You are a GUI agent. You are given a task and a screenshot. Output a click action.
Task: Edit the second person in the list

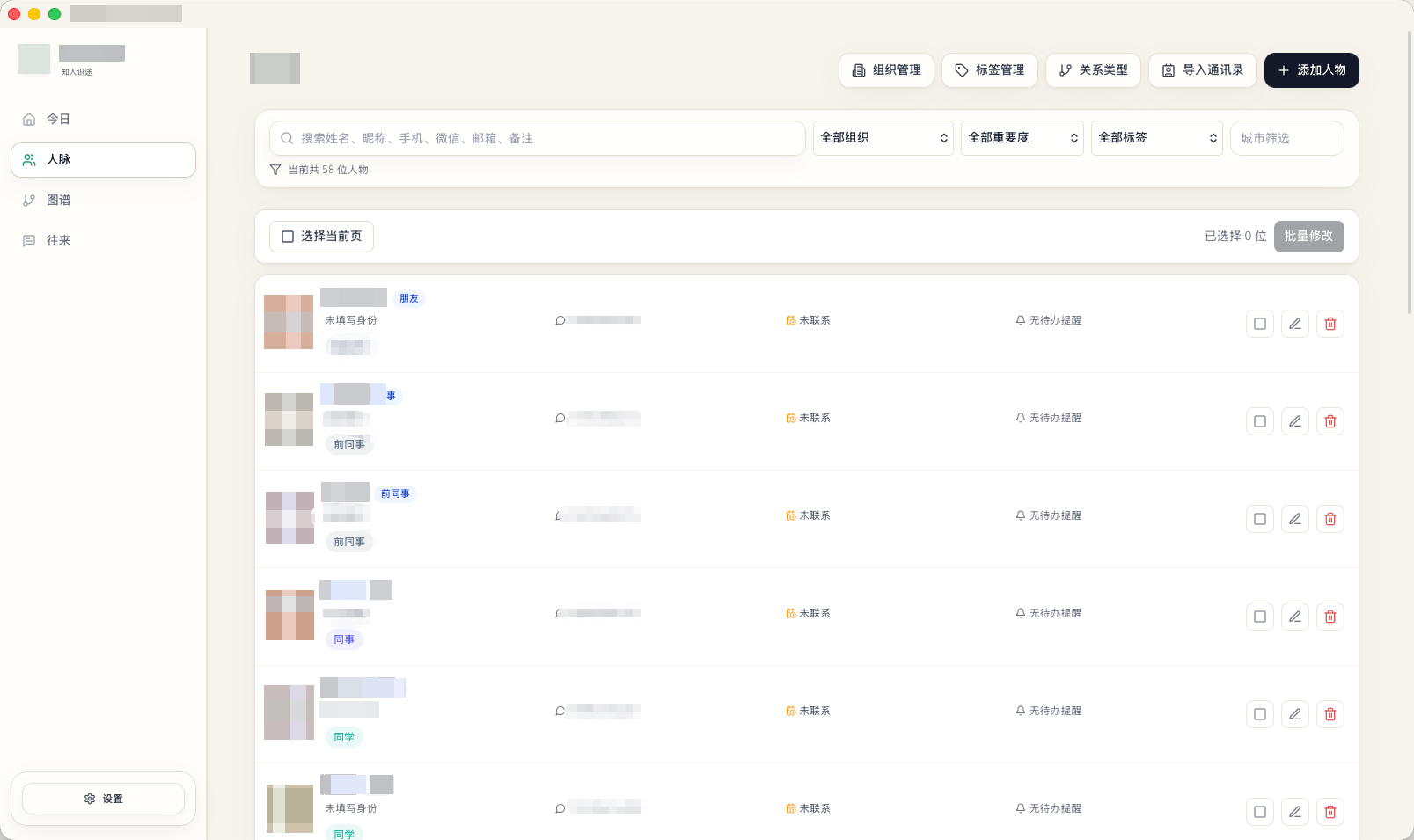[x=1295, y=421]
